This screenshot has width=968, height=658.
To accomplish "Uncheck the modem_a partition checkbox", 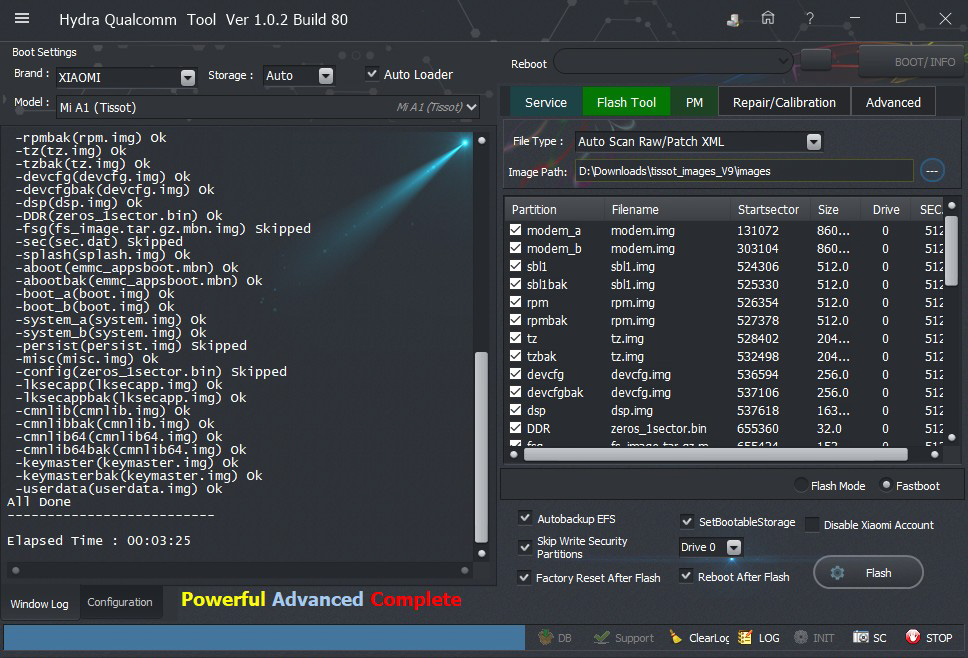I will [515, 230].
